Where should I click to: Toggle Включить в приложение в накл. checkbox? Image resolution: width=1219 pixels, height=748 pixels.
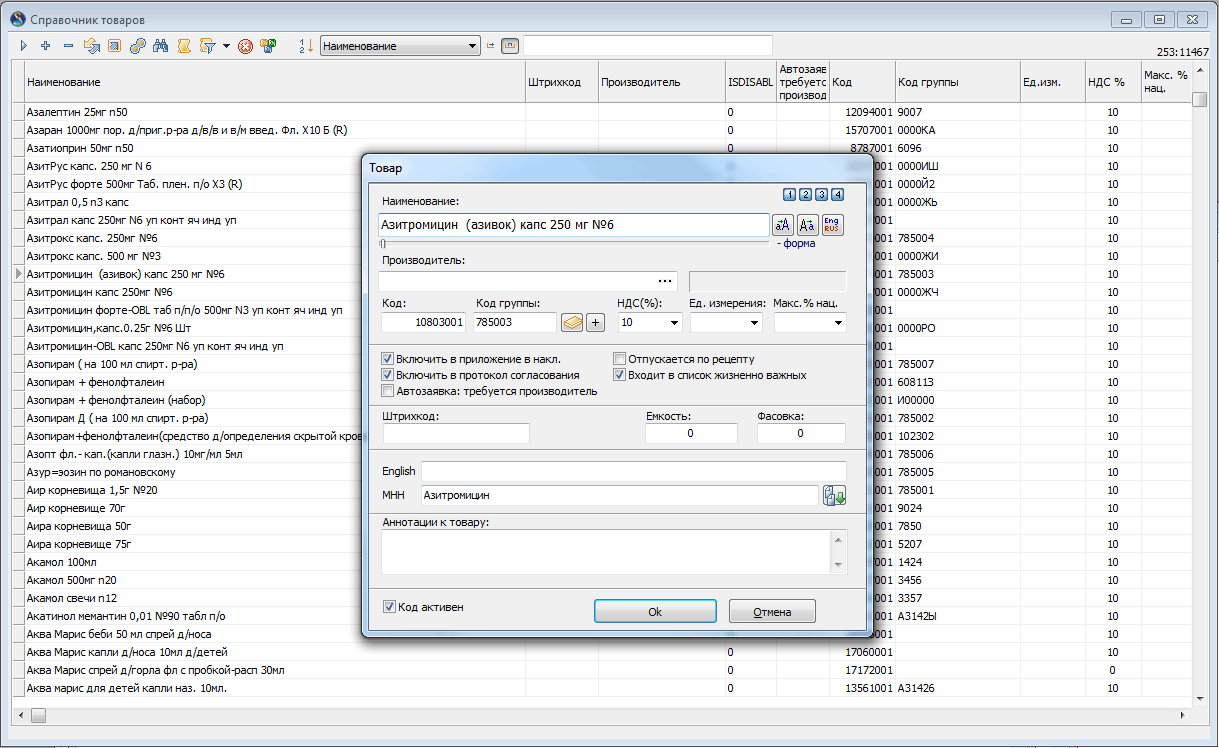(388, 359)
